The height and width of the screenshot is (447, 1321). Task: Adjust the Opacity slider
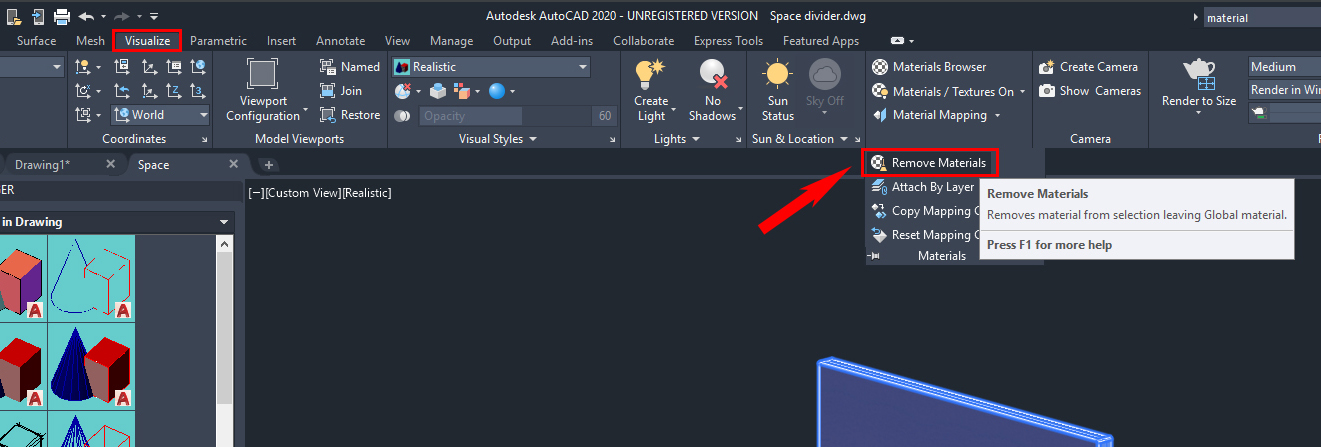click(506, 116)
